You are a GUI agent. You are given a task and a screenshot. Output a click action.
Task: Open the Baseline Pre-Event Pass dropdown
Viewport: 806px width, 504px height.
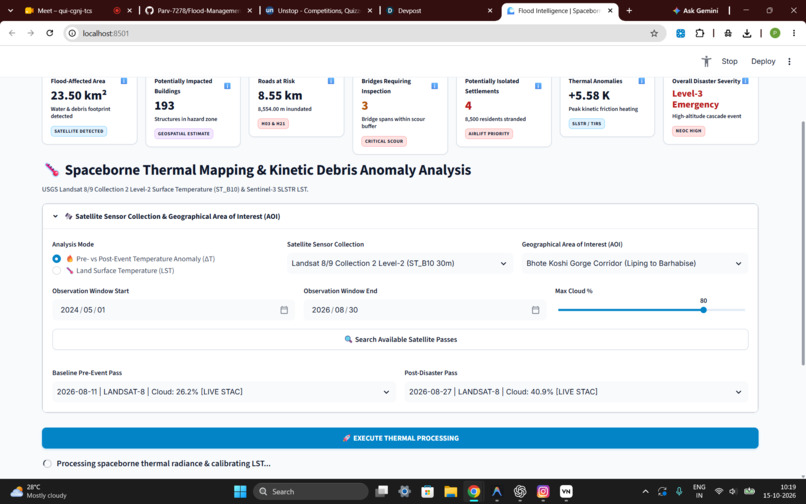coord(224,392)
